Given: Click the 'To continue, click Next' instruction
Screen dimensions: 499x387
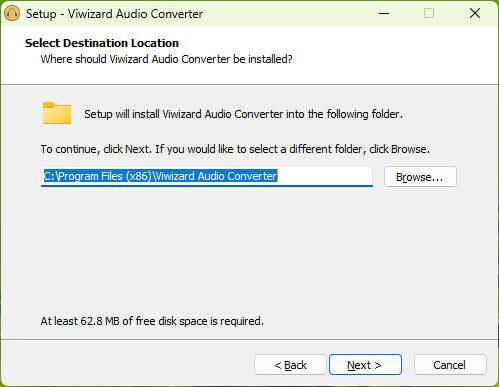Looking at the screenshot, I should (235, 149).
